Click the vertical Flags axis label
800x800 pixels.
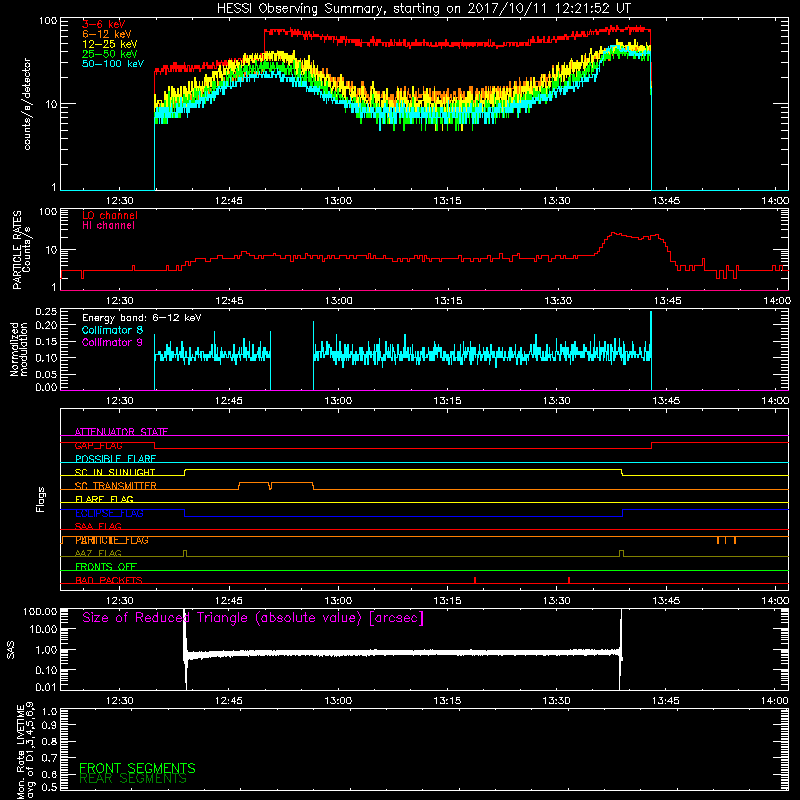41,499
